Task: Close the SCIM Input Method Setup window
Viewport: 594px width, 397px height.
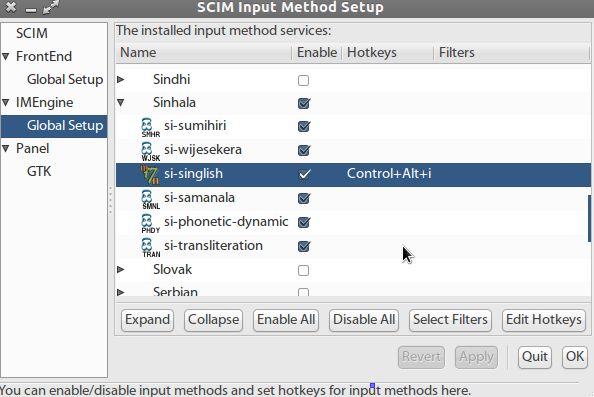Action: [11, 7]
